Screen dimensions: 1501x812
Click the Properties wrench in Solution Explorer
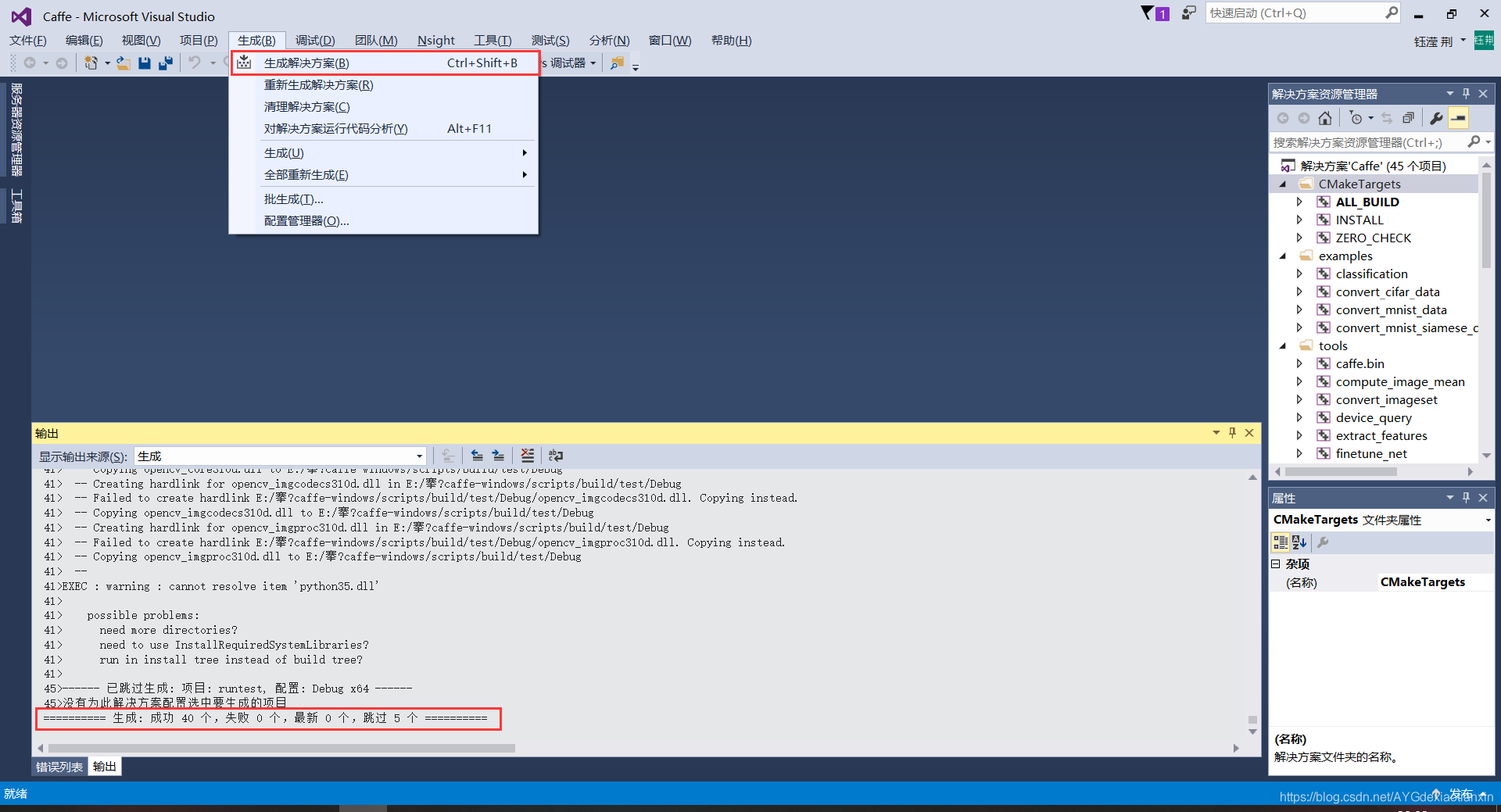tap(1436, 118)
